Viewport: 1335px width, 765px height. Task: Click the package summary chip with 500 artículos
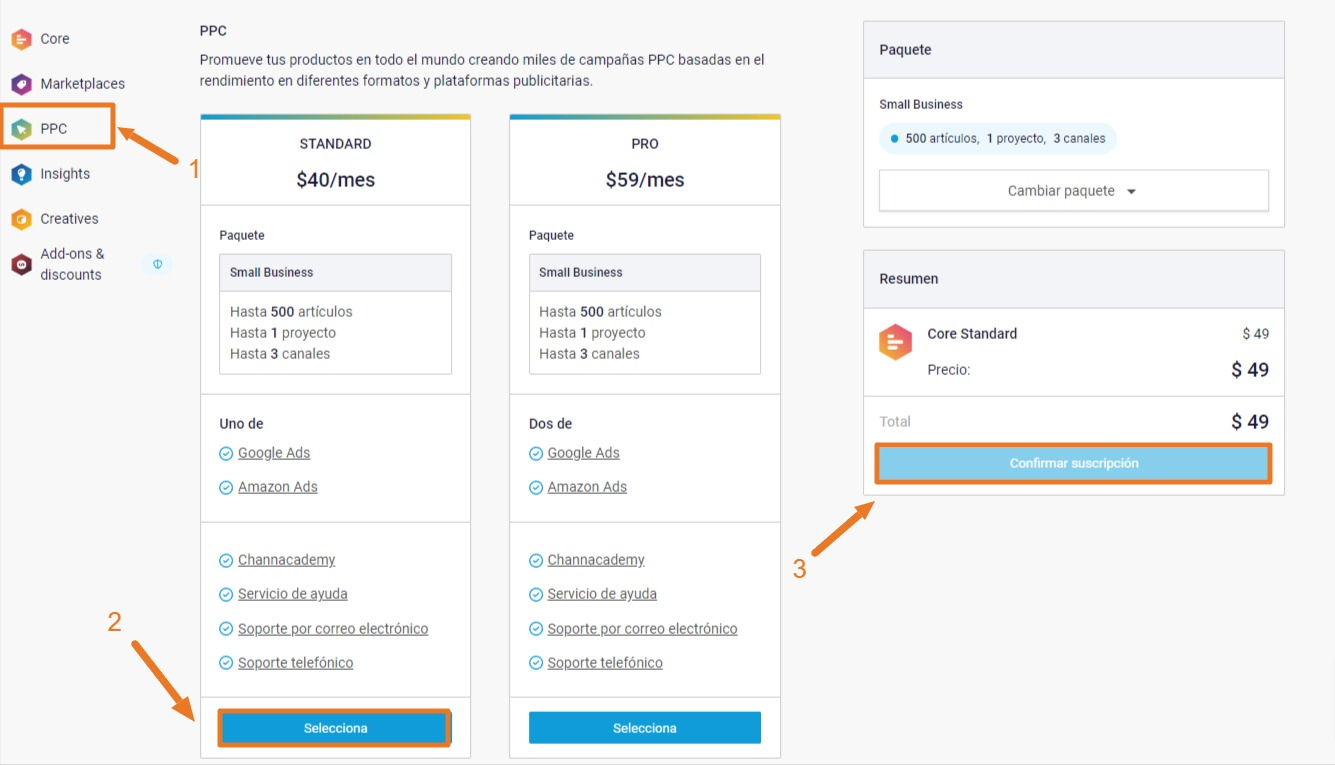[x=998, y=139]
